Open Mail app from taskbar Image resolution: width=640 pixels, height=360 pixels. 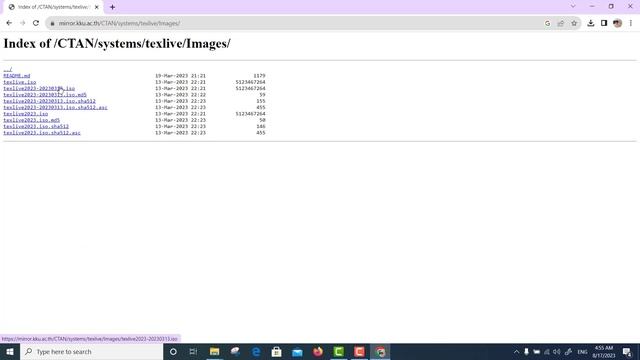[x=297, y=351]
